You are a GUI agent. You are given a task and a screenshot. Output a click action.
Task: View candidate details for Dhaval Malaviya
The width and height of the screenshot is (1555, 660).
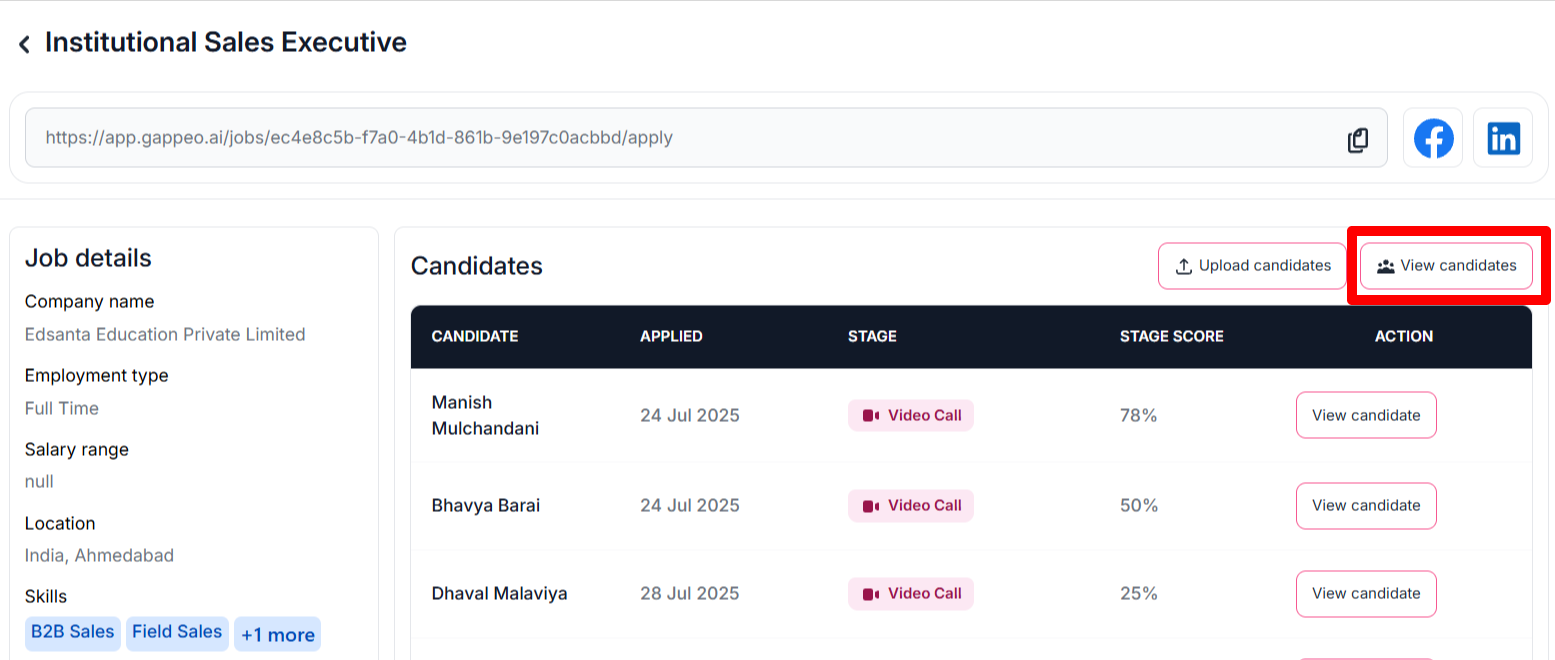tap(1366, 593)
